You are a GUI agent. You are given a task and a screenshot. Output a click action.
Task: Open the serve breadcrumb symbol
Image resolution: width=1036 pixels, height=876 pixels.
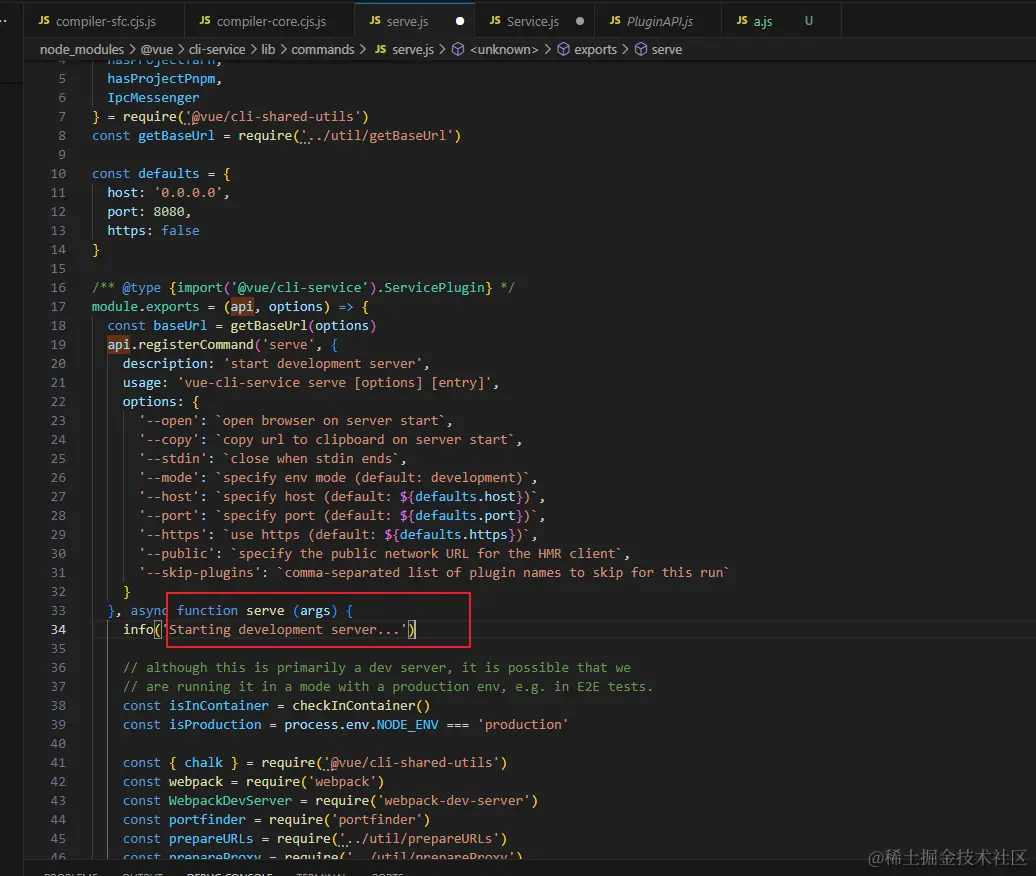[x=667, y=50]
